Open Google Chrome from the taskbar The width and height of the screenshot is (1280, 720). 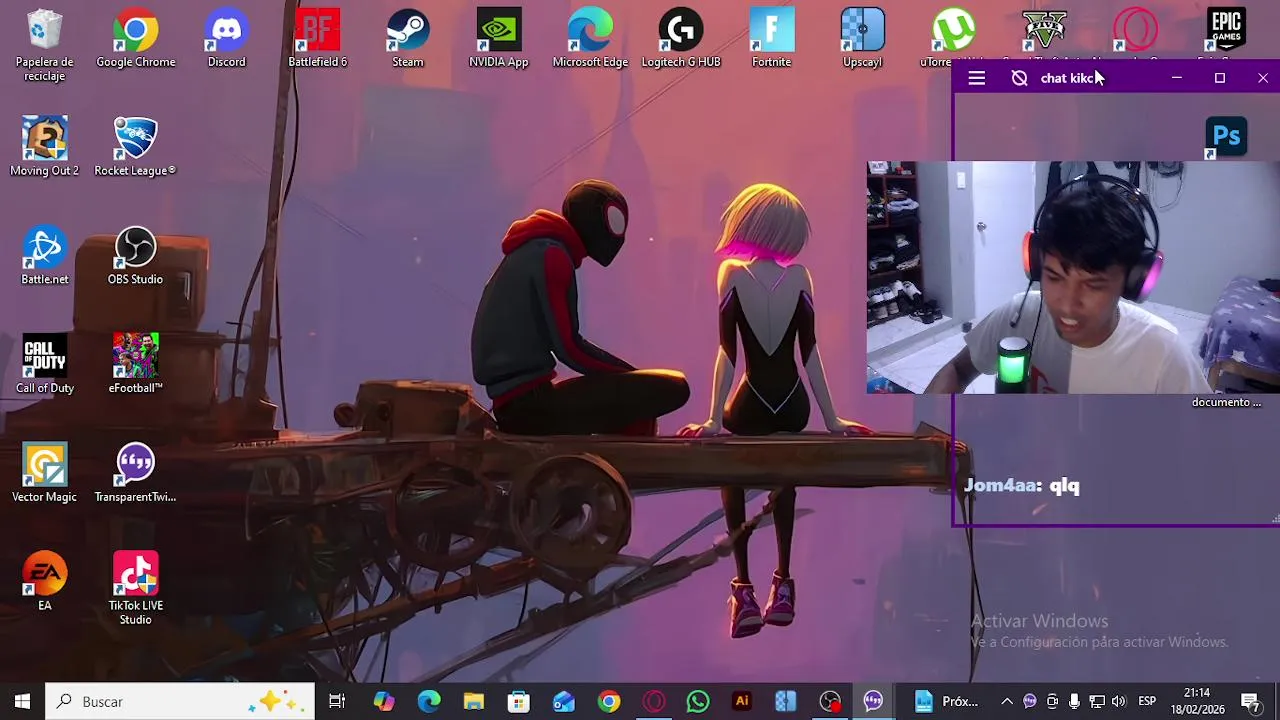pyautogui.click(x=609, y=702)
